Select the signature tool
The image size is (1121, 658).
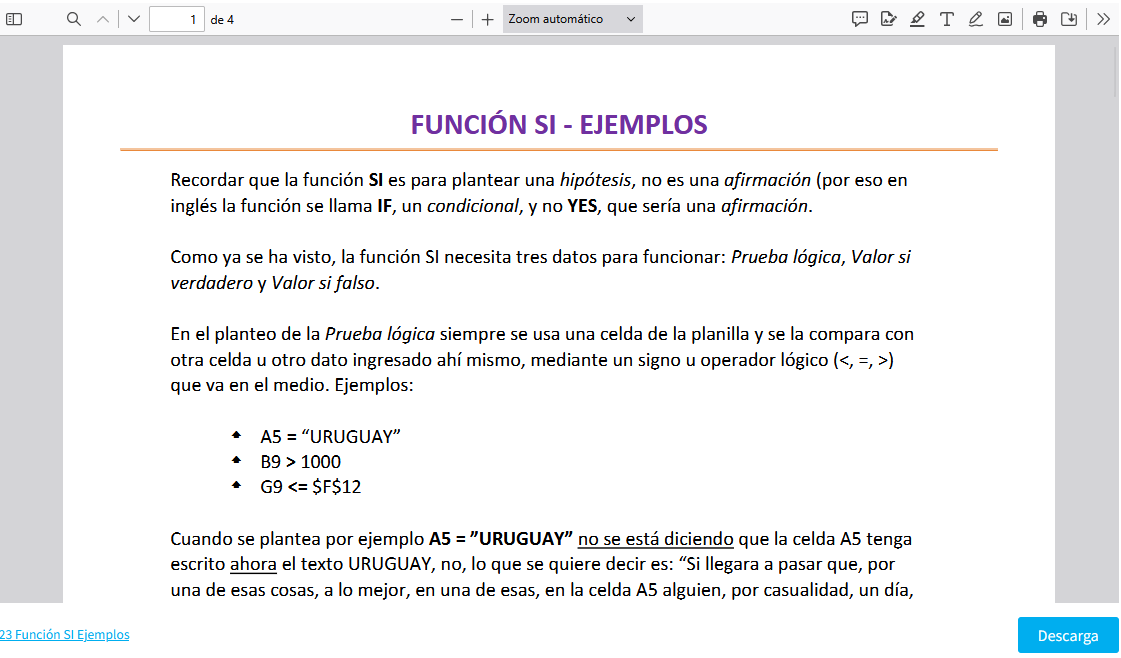[x=888, y=19]
